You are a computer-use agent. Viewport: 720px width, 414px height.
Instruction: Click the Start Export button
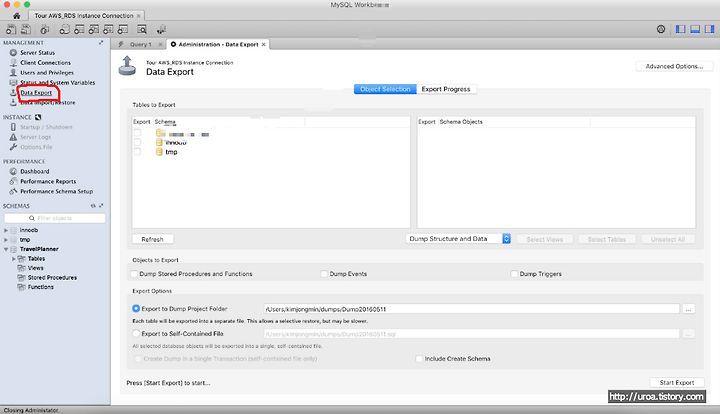[677, 383]
